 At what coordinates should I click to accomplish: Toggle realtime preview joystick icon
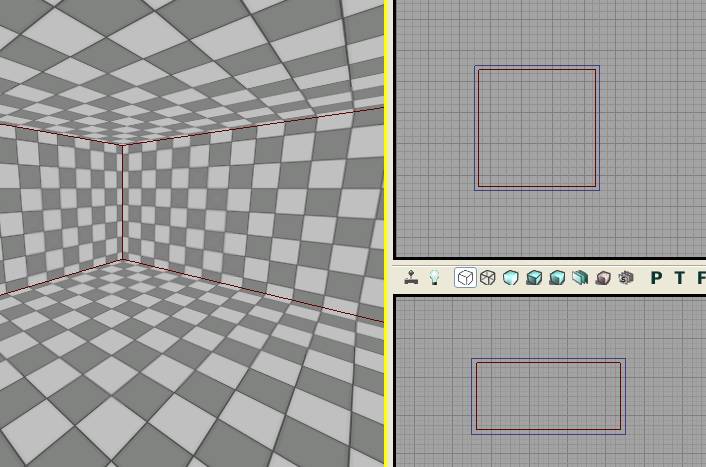411,277
